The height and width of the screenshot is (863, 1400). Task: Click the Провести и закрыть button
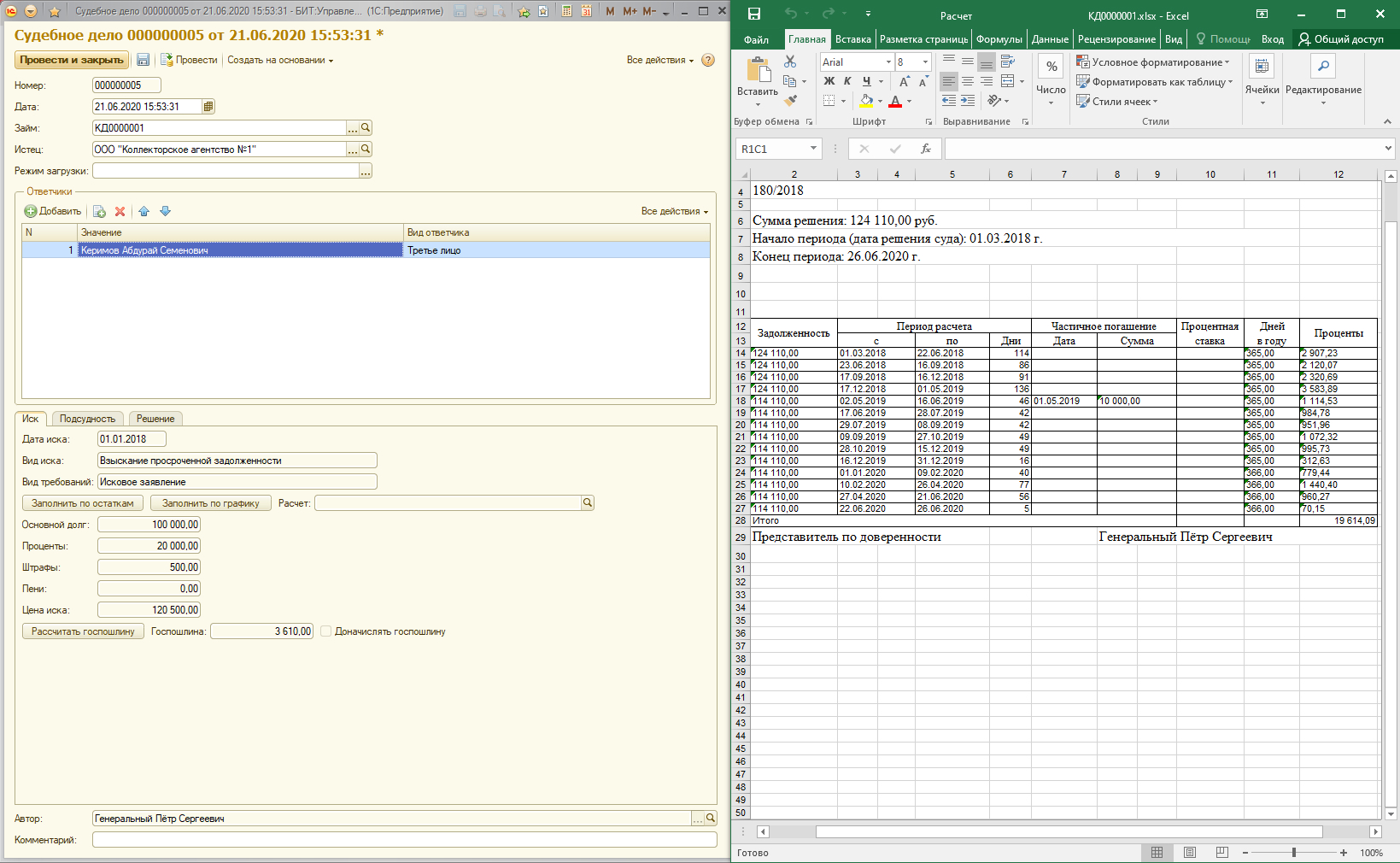(x=72, y=60)
